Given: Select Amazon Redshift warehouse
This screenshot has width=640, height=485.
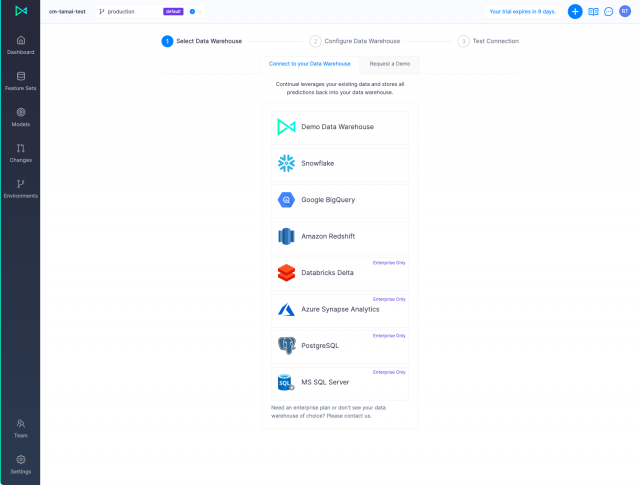Looking at the screenshot, I should [340, 236].
